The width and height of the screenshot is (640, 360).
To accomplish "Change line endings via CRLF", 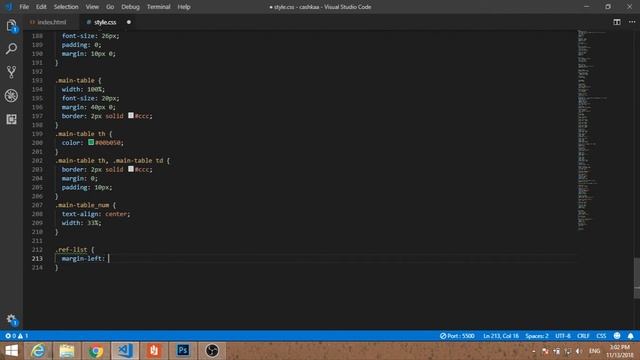I will pos(583,336).
